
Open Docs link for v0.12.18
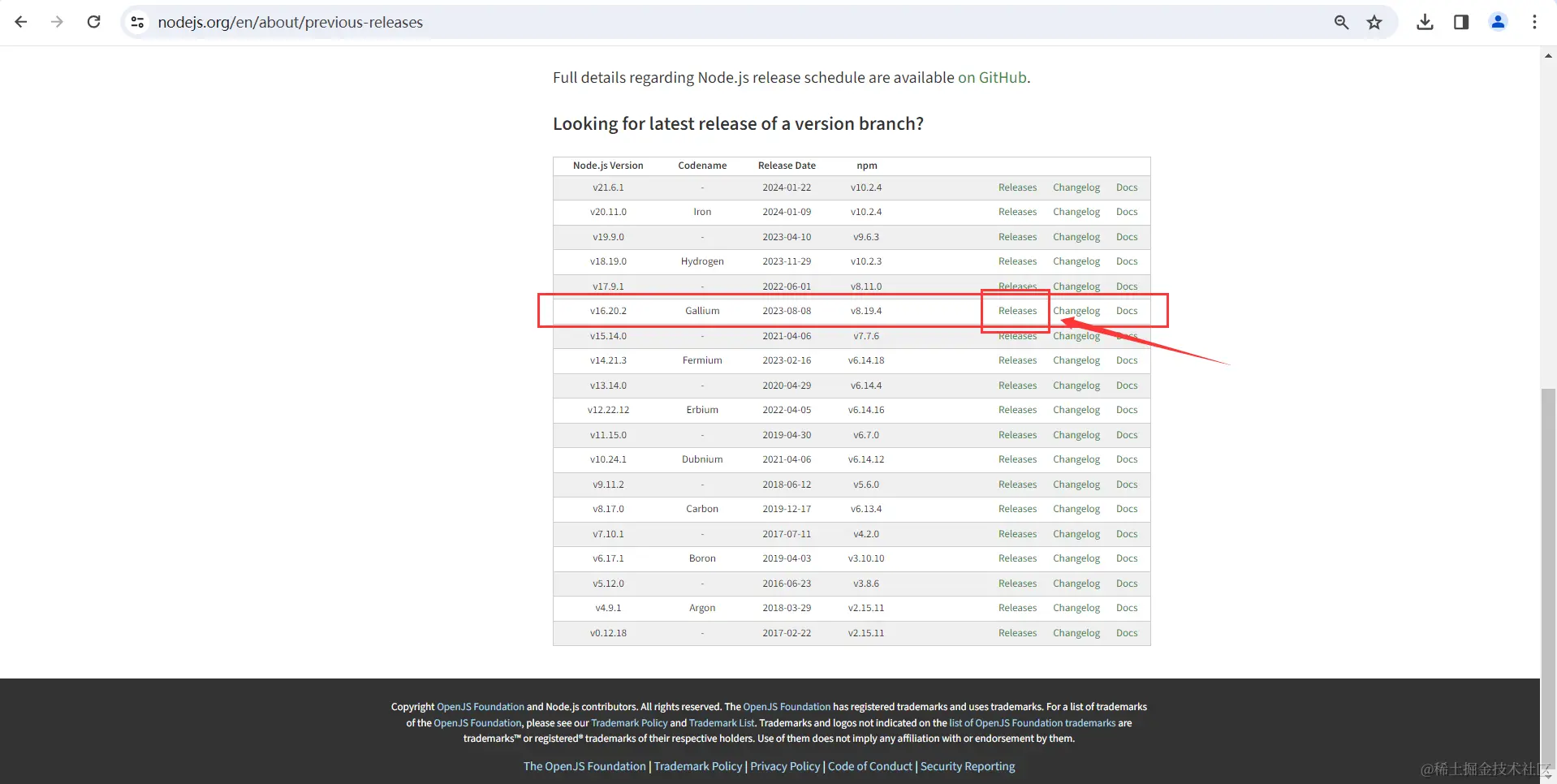pos(1127,633)
